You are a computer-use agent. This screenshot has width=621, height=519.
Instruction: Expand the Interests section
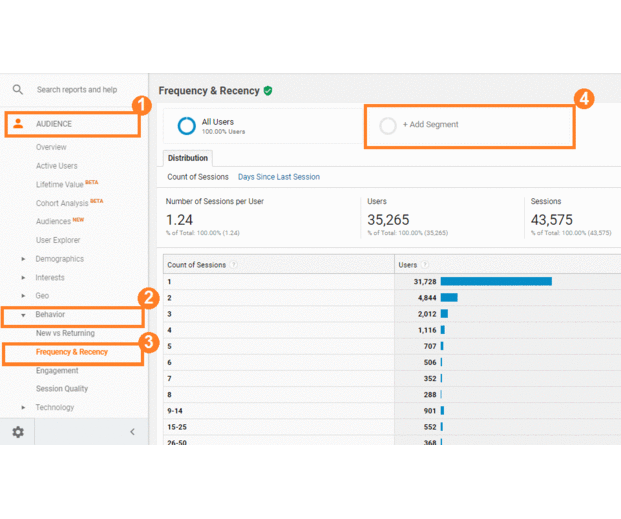(23, 278)
